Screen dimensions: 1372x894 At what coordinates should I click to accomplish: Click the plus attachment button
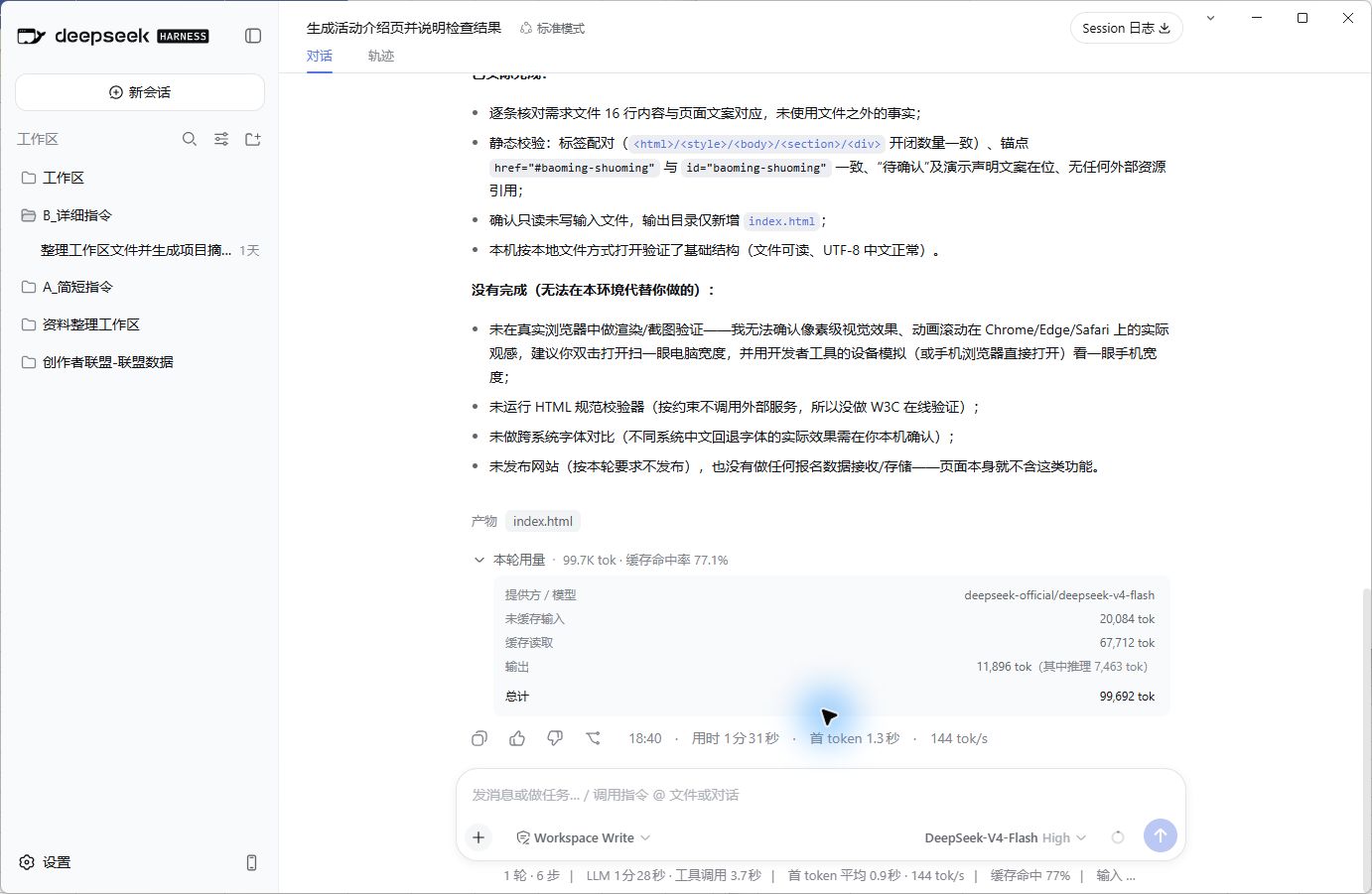[479, 837]
